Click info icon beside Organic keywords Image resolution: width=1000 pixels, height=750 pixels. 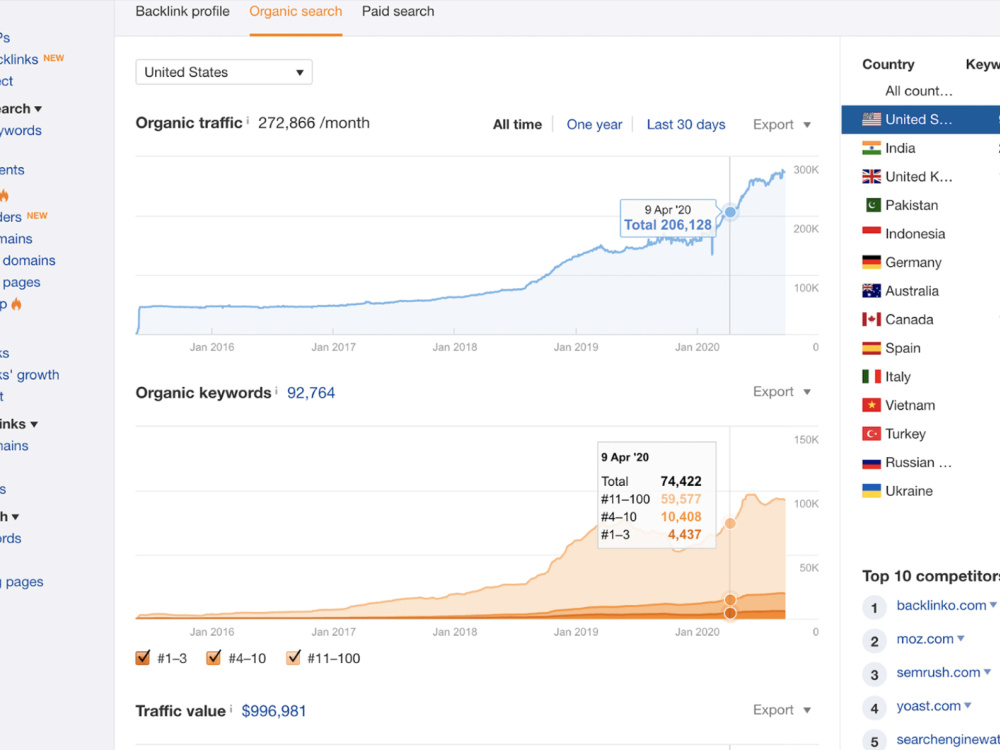point(276,390)
